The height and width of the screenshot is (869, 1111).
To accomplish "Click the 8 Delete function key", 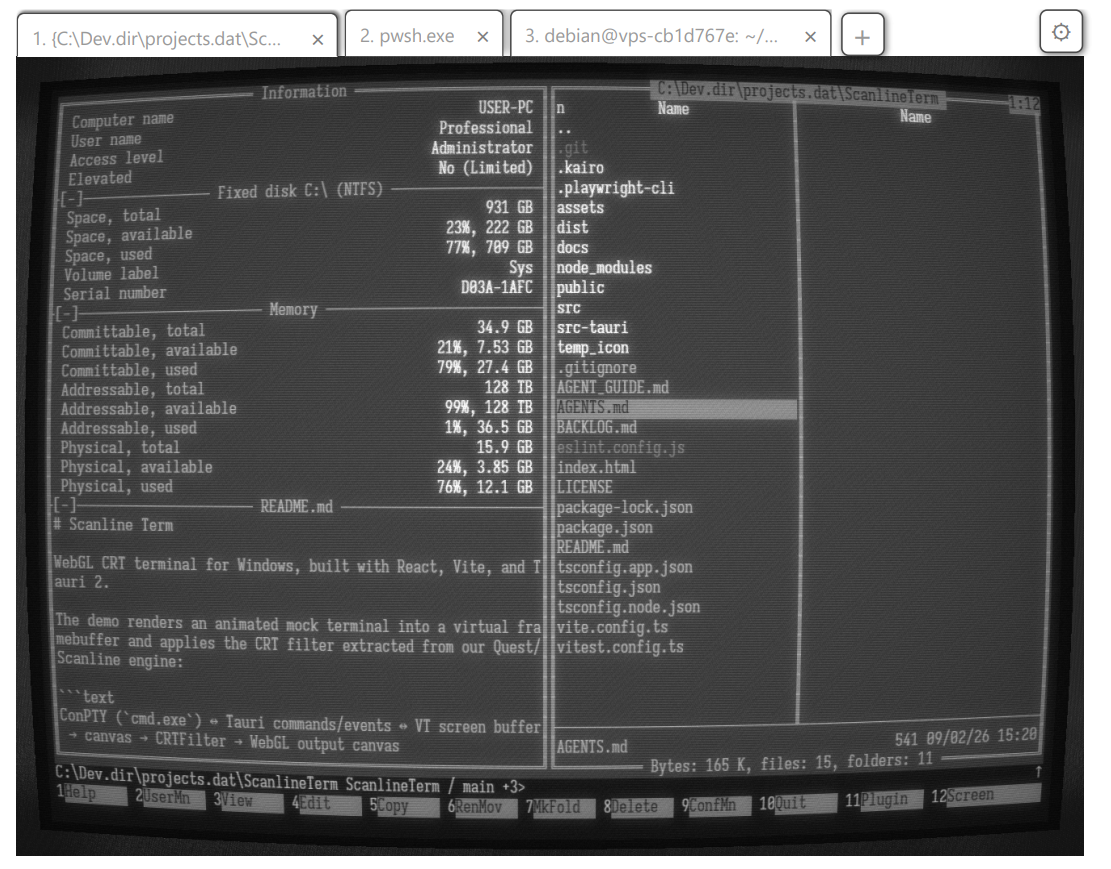I will click(638, 807).
